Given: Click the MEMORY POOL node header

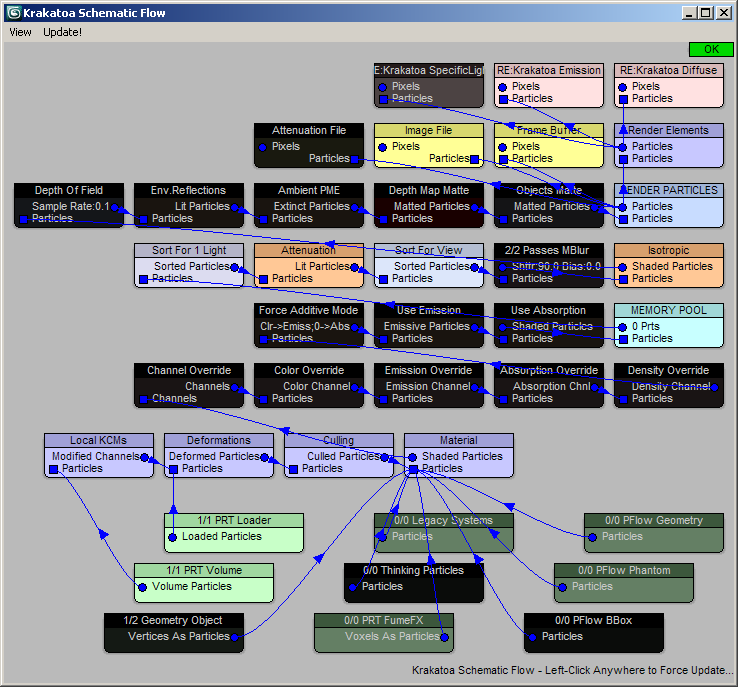Looking at the screenshot, I should (669, 310).
